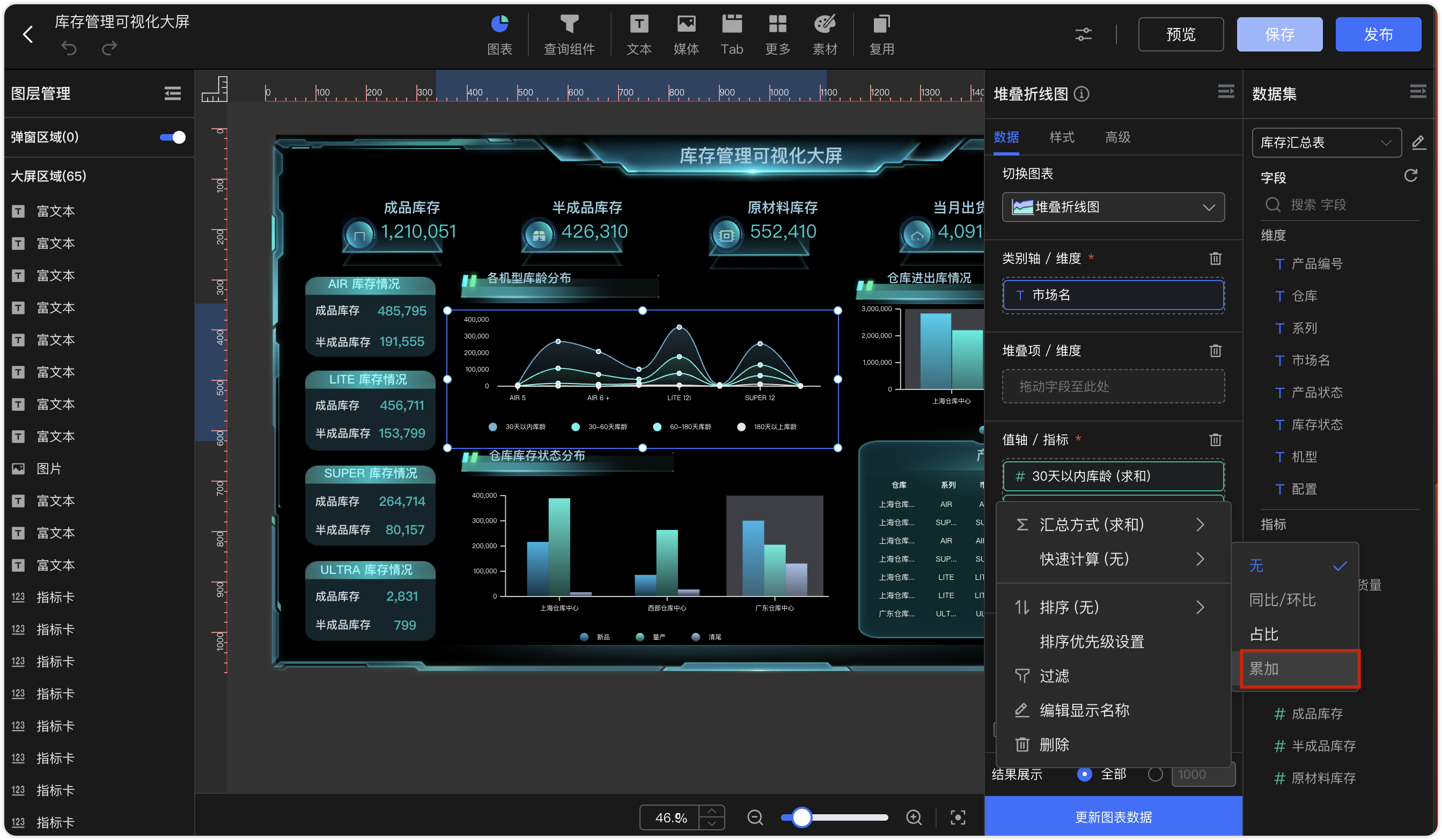Edit the dataset with pencil icon

[1418, 143]
